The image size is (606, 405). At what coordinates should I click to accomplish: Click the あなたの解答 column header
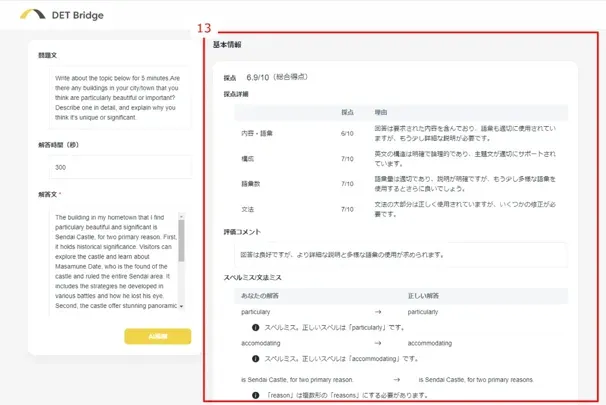pyautogui.click(x=260, y=296)
